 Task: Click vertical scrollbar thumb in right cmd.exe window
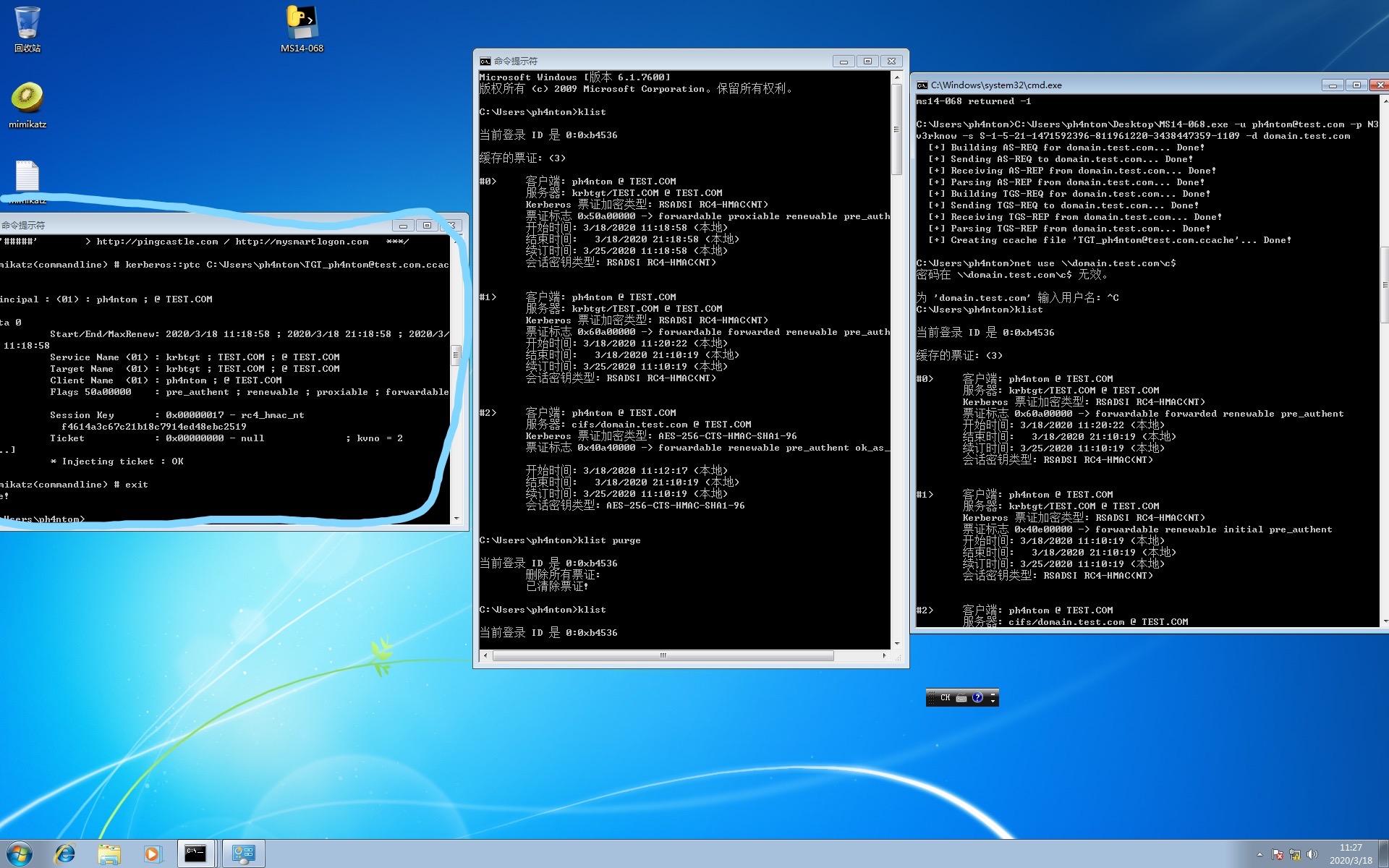click(1384, 285)
